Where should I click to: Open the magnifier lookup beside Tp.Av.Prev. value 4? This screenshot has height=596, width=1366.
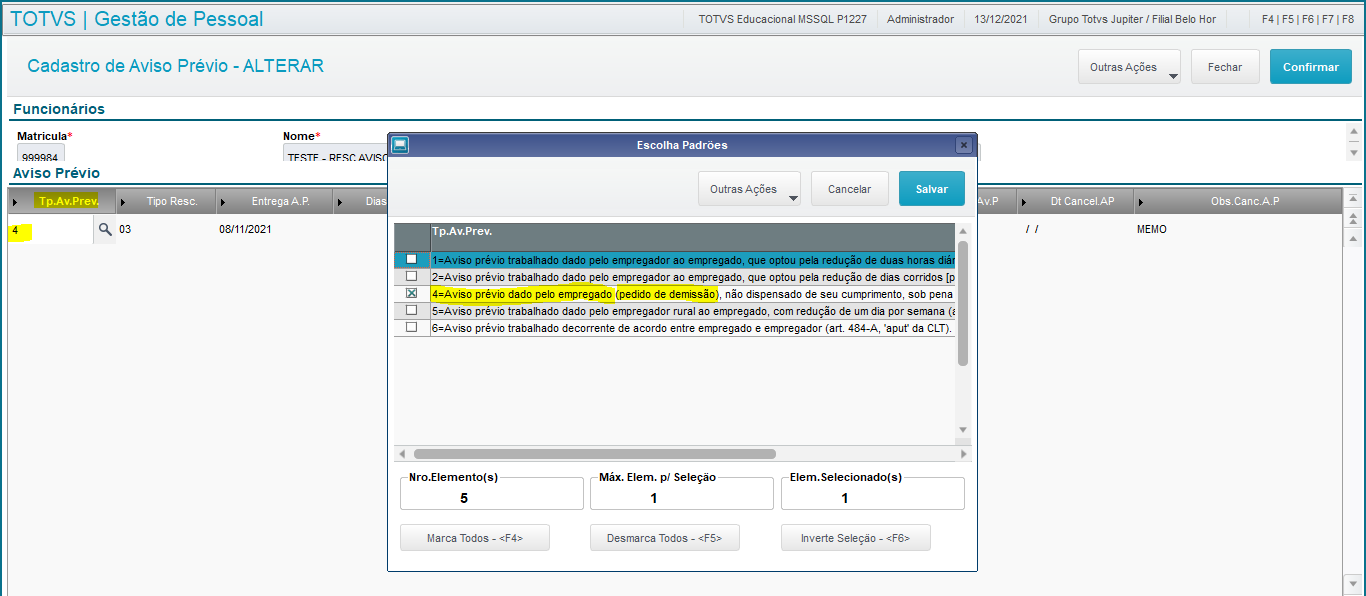104,230
